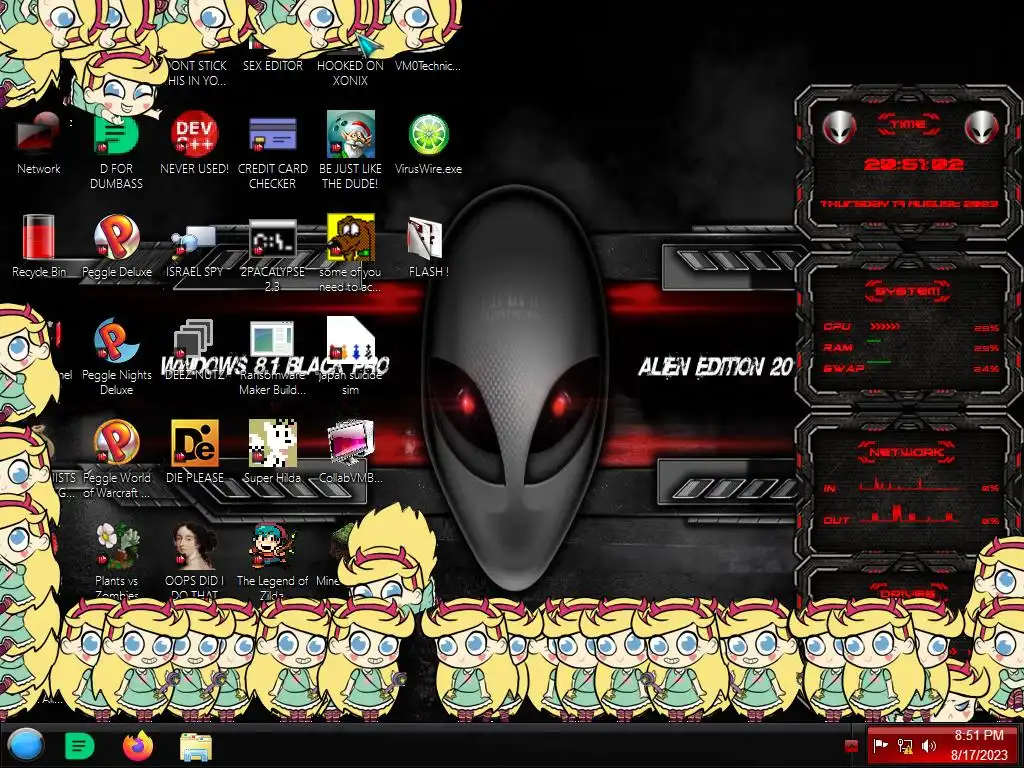Click the 20:51:02 clock widget readout
1024x768 pixels.
point(913,164)
